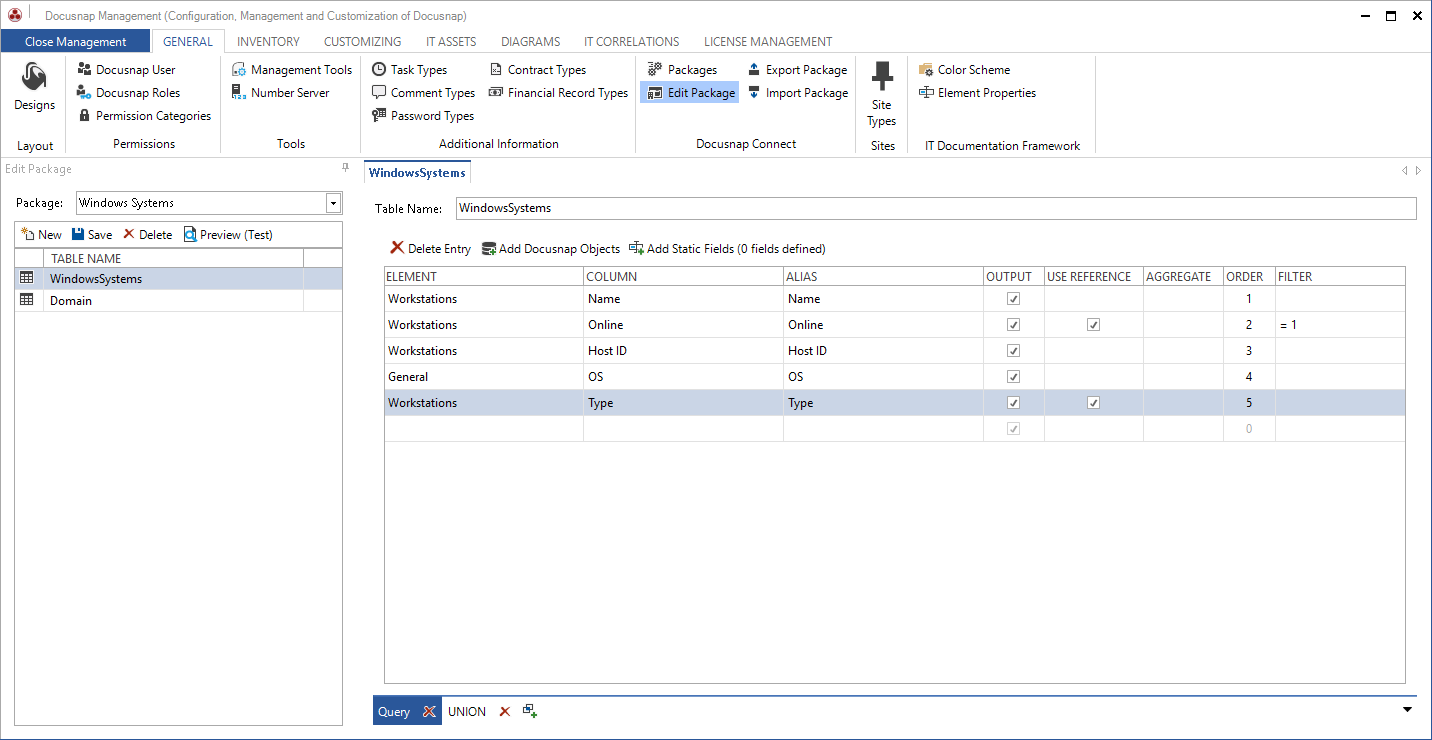
Task: Add a new query with plus icon
Action: pos(530,711)
